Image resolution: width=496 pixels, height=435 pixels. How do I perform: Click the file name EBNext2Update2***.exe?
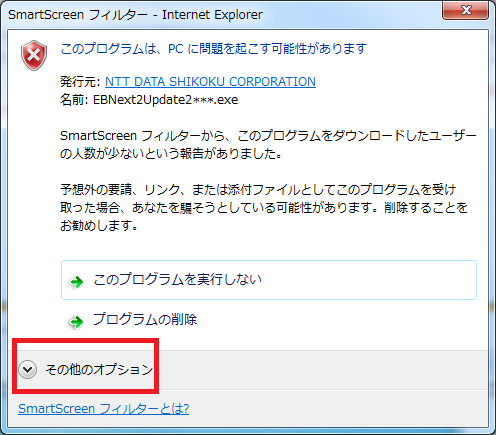point(165,100)
